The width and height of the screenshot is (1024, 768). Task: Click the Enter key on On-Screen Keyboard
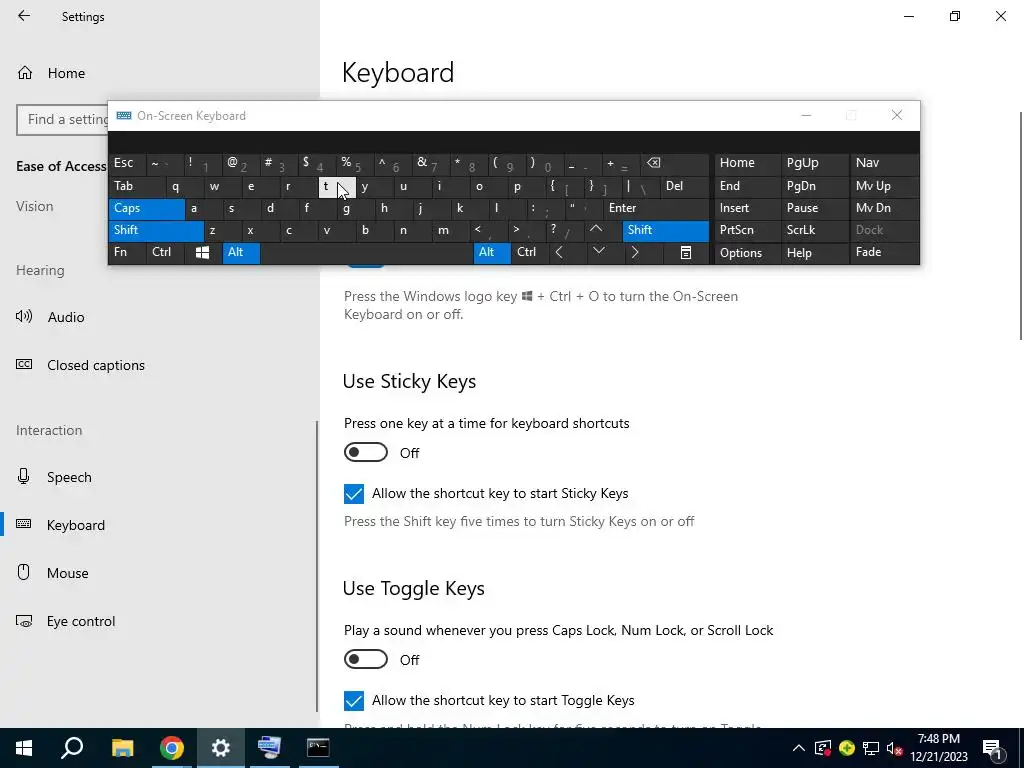656,208
